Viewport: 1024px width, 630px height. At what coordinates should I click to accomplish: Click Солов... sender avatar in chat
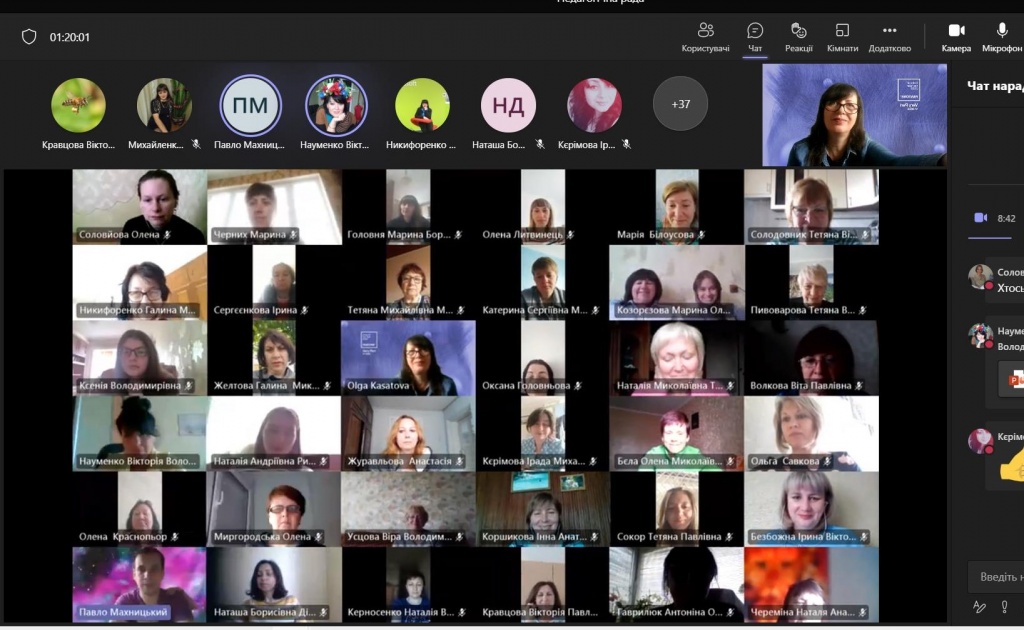pyautogui.click(x=980, y=277)
